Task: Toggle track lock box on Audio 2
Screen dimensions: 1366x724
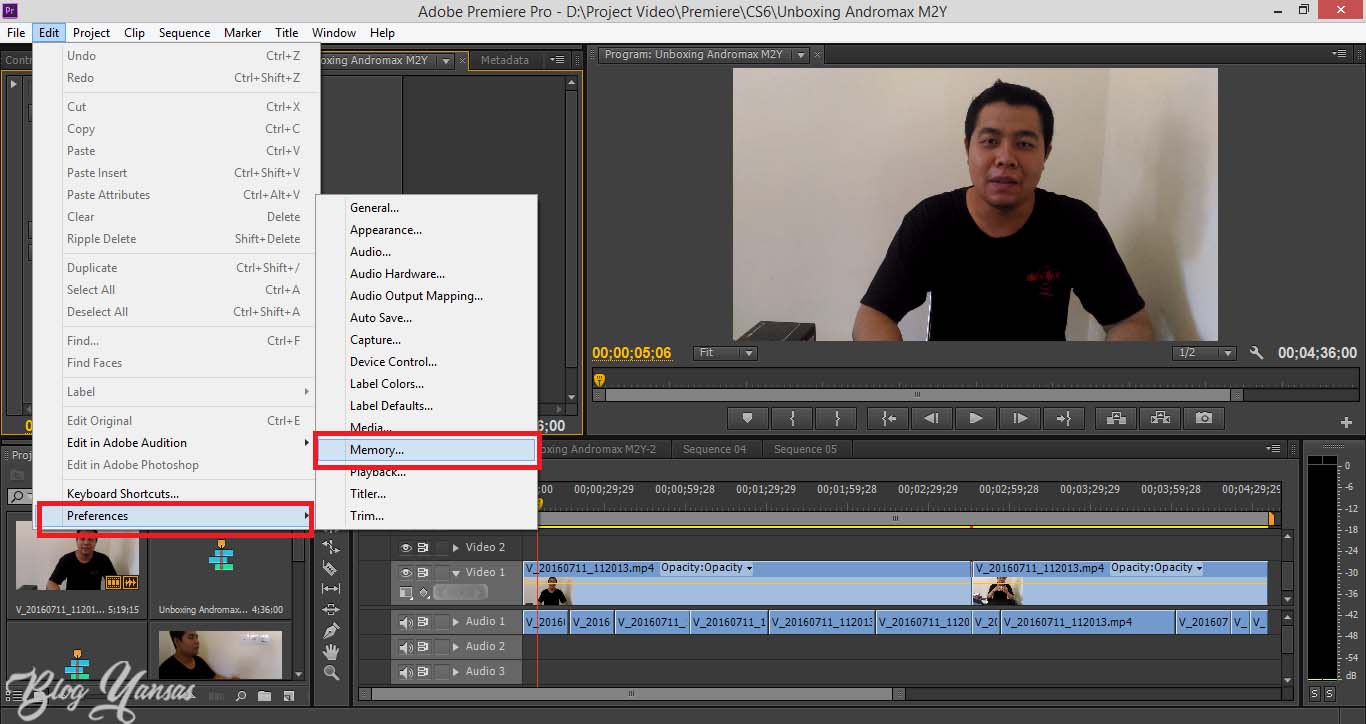Action: (x=442, y=647)
